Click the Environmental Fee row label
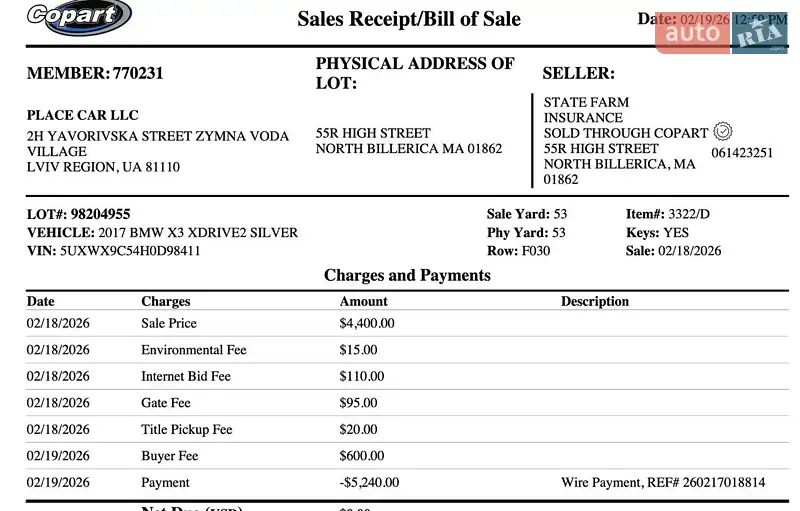The image size is (800, 511). pos(193,350)
